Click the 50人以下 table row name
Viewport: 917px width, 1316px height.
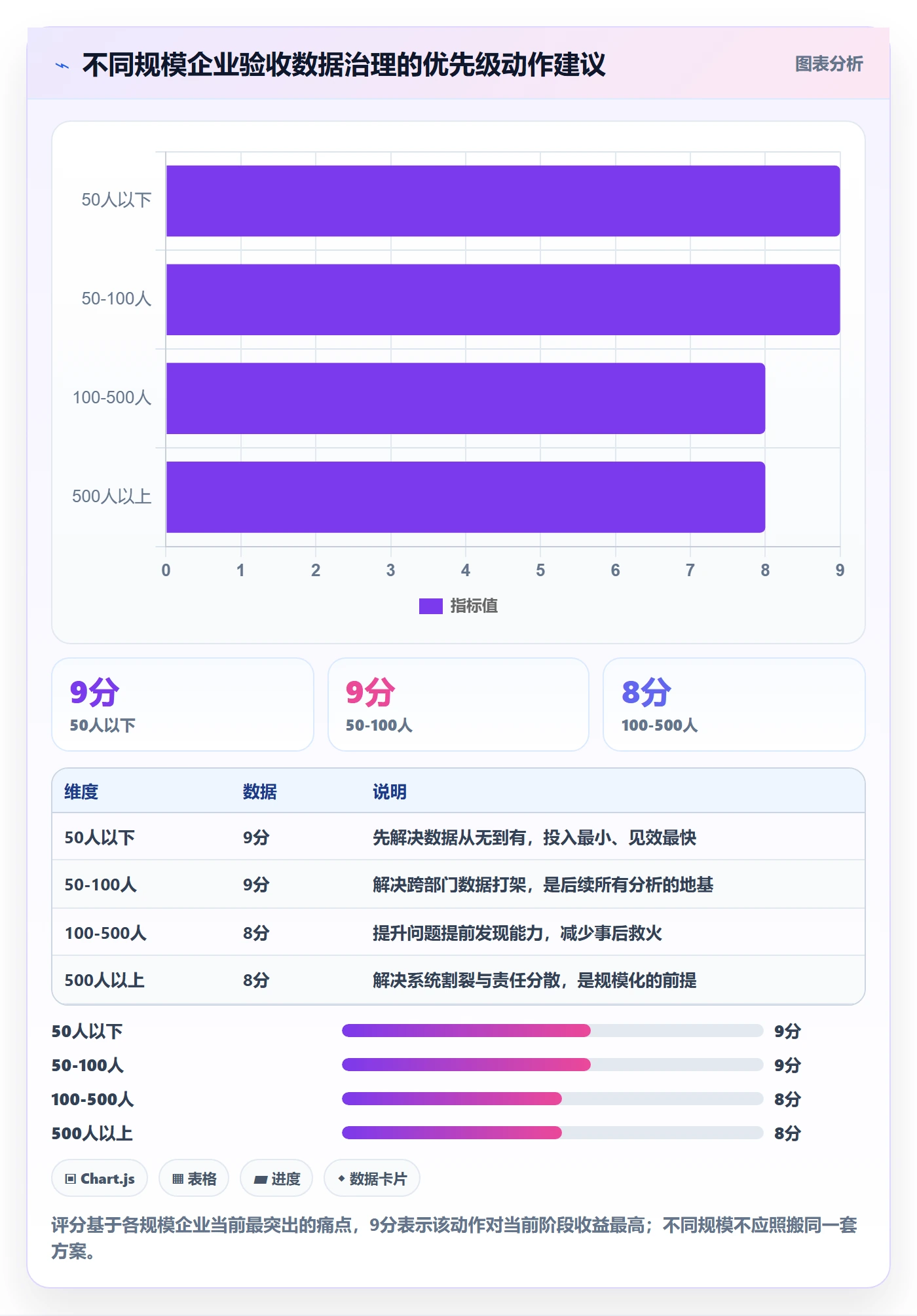point(100,837)
